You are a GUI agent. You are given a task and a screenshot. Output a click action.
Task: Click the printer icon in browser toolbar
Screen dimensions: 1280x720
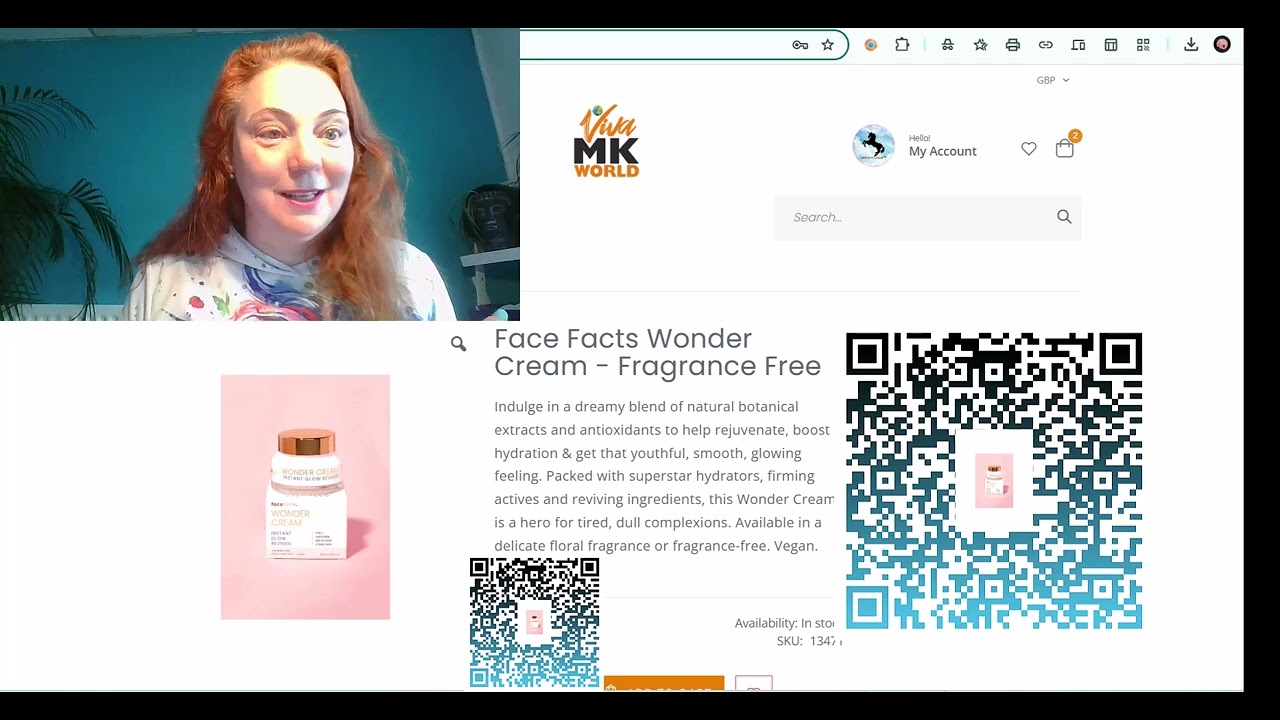1013,45
